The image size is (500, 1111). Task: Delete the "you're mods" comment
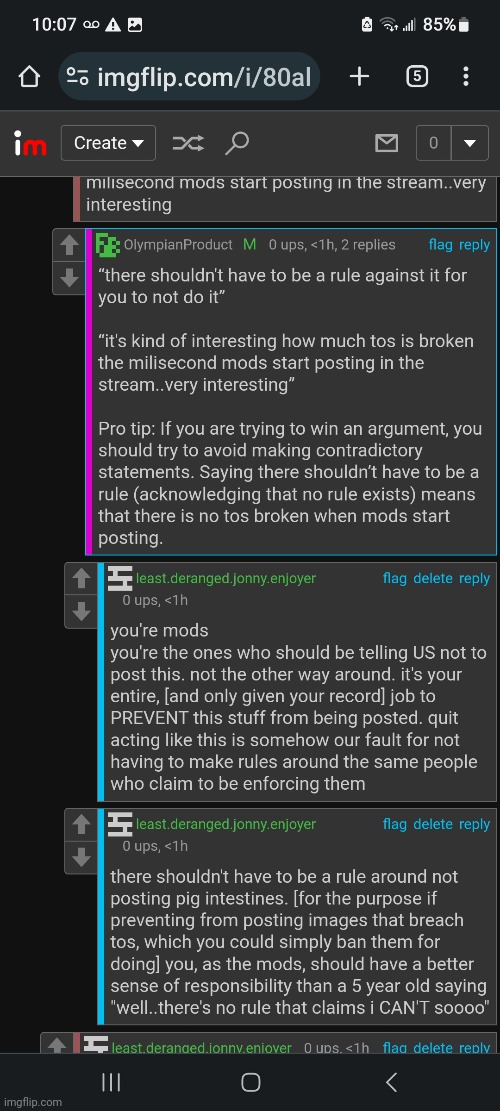point(433,578)
